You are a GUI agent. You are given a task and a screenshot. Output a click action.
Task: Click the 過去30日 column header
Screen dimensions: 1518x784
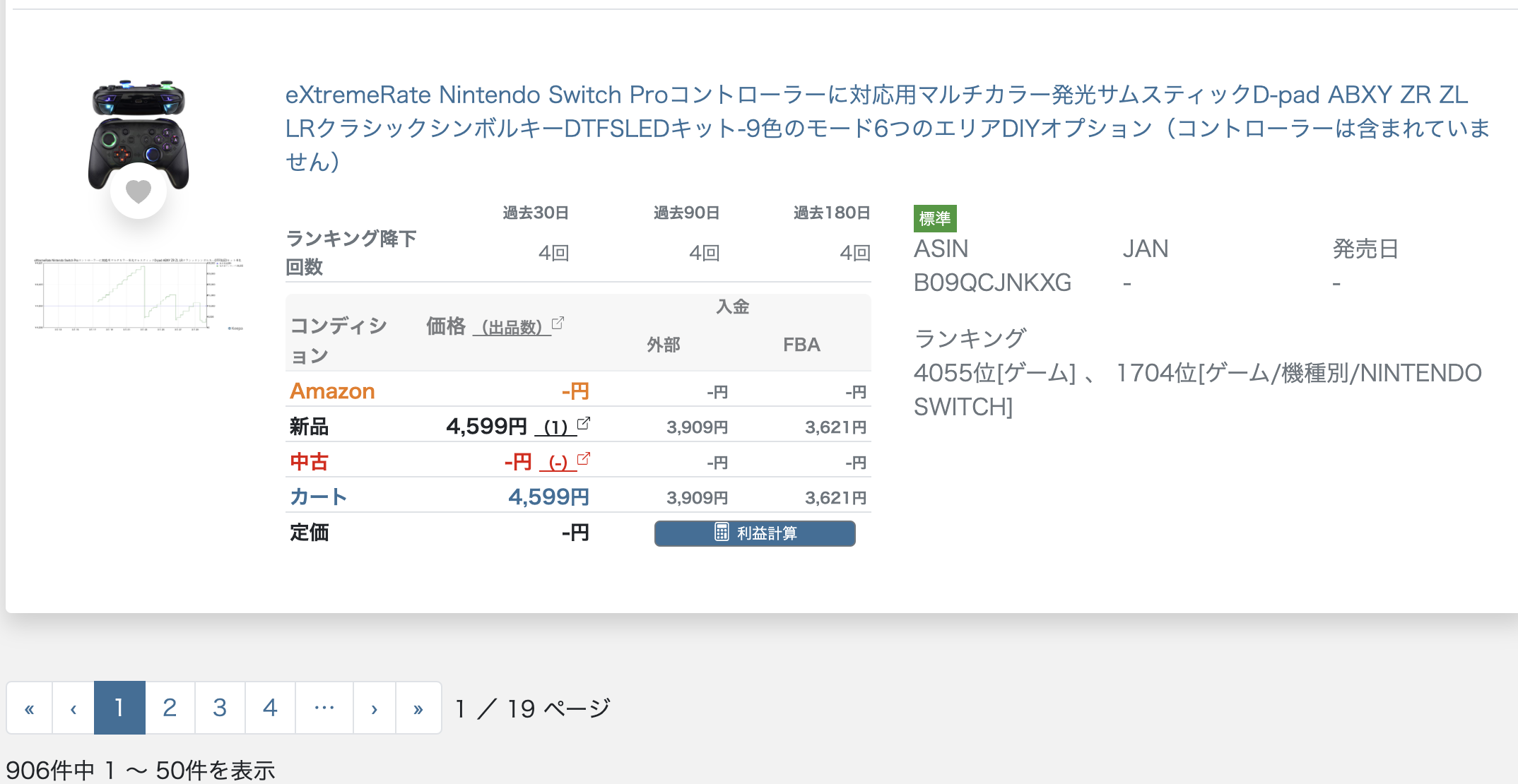click(536, 213)
